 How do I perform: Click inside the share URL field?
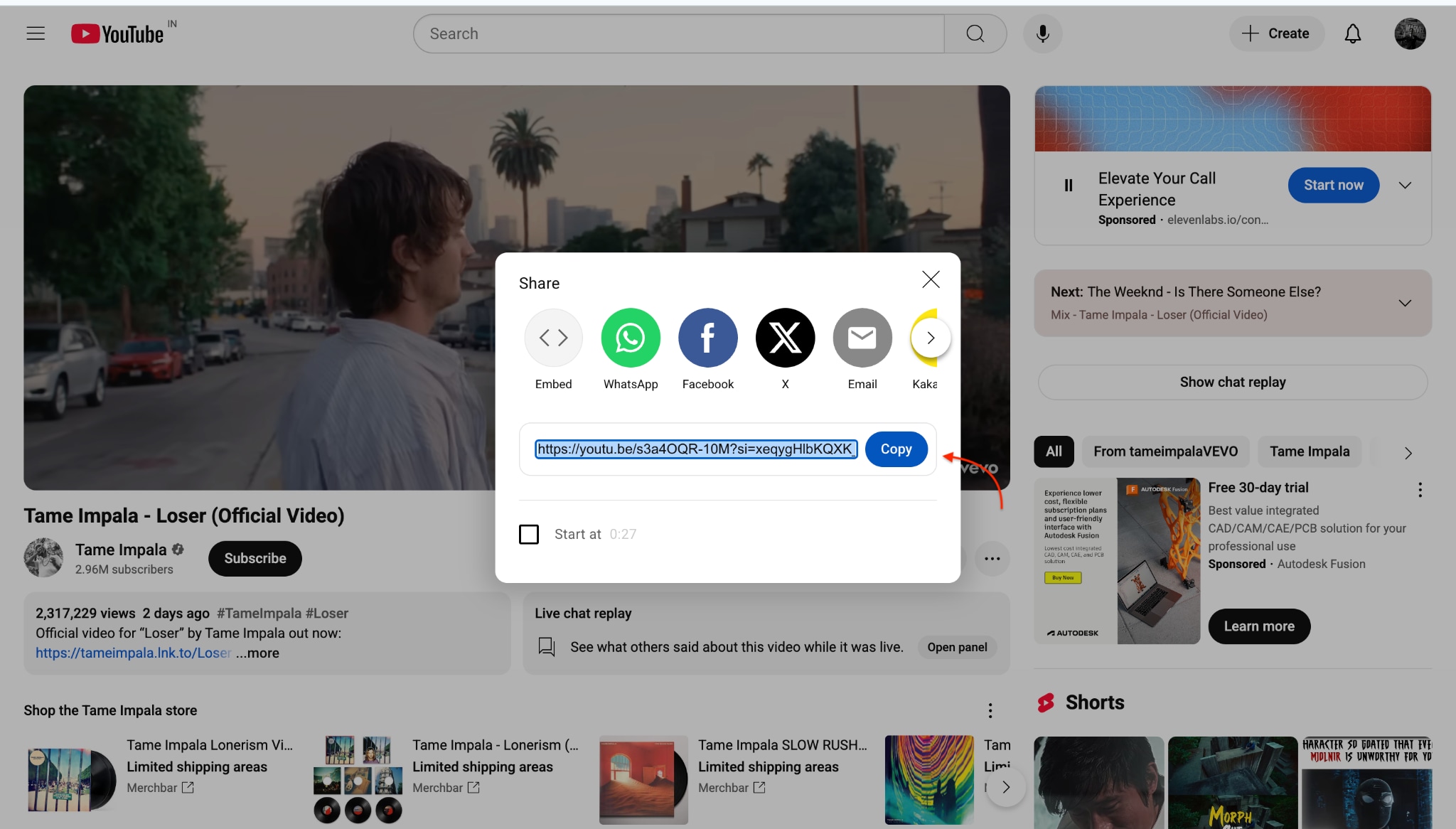coord(695,449)
